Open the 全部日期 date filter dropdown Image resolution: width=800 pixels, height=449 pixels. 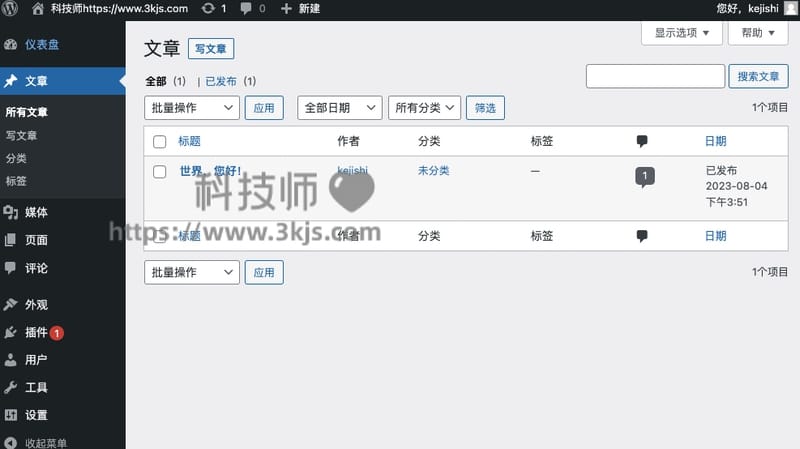click(340, 108)
